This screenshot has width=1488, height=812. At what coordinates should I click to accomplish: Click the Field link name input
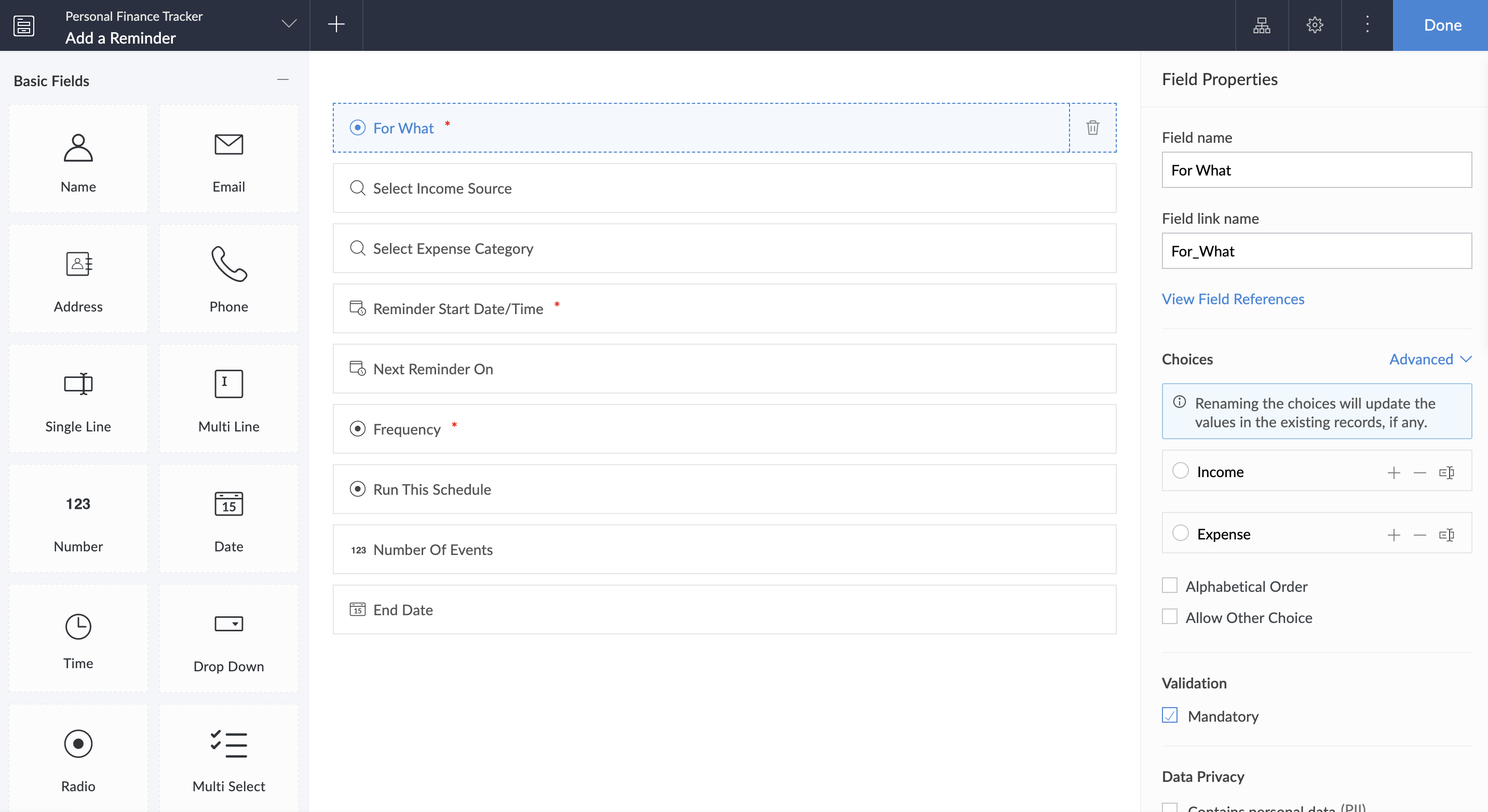1316,251
